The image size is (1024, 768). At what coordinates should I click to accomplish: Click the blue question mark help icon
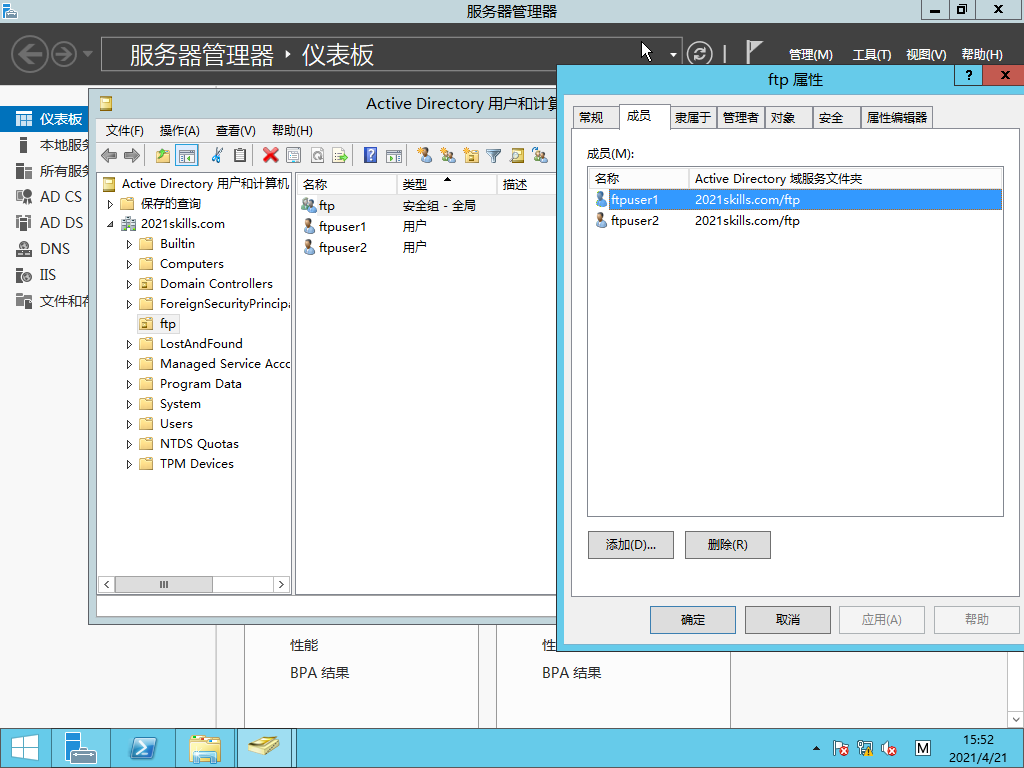pyautogui.click(x=370, y=155)
